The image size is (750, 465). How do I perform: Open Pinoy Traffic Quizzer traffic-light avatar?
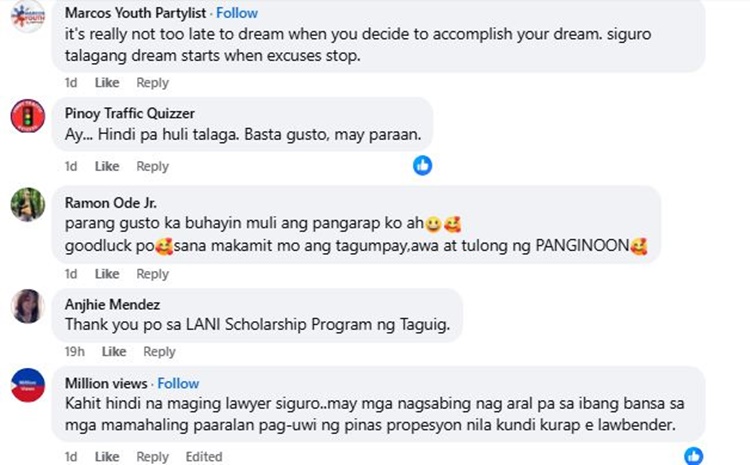tap(28, 116)
